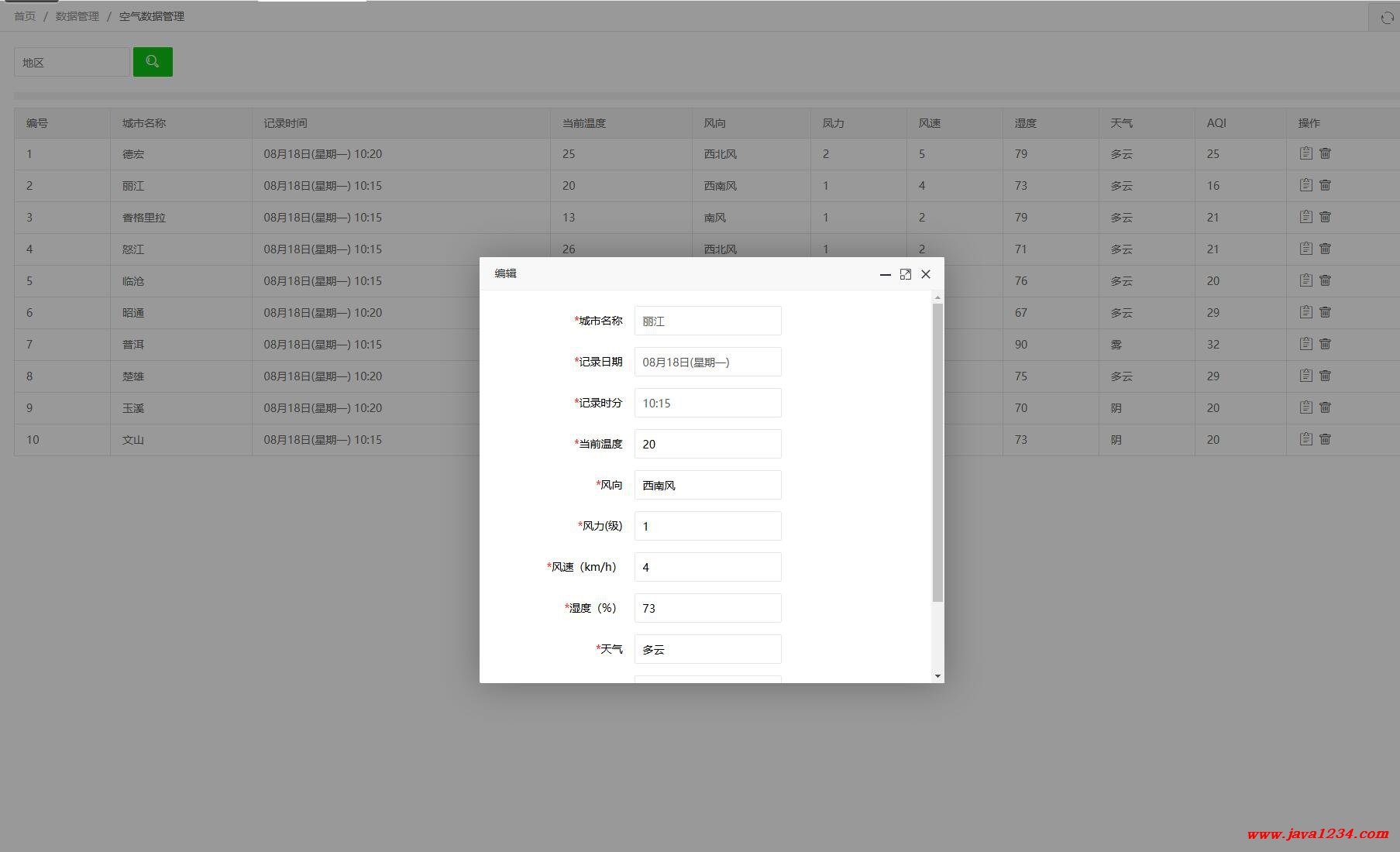Minimize the 编辑 dialog
The width and height of the screenshot is (1400, 852).
[885, 274]
